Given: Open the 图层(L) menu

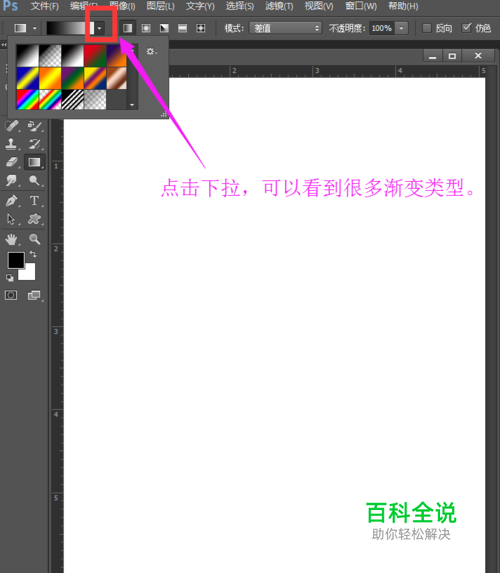Looking at the screenshot, I should [160, 6].
